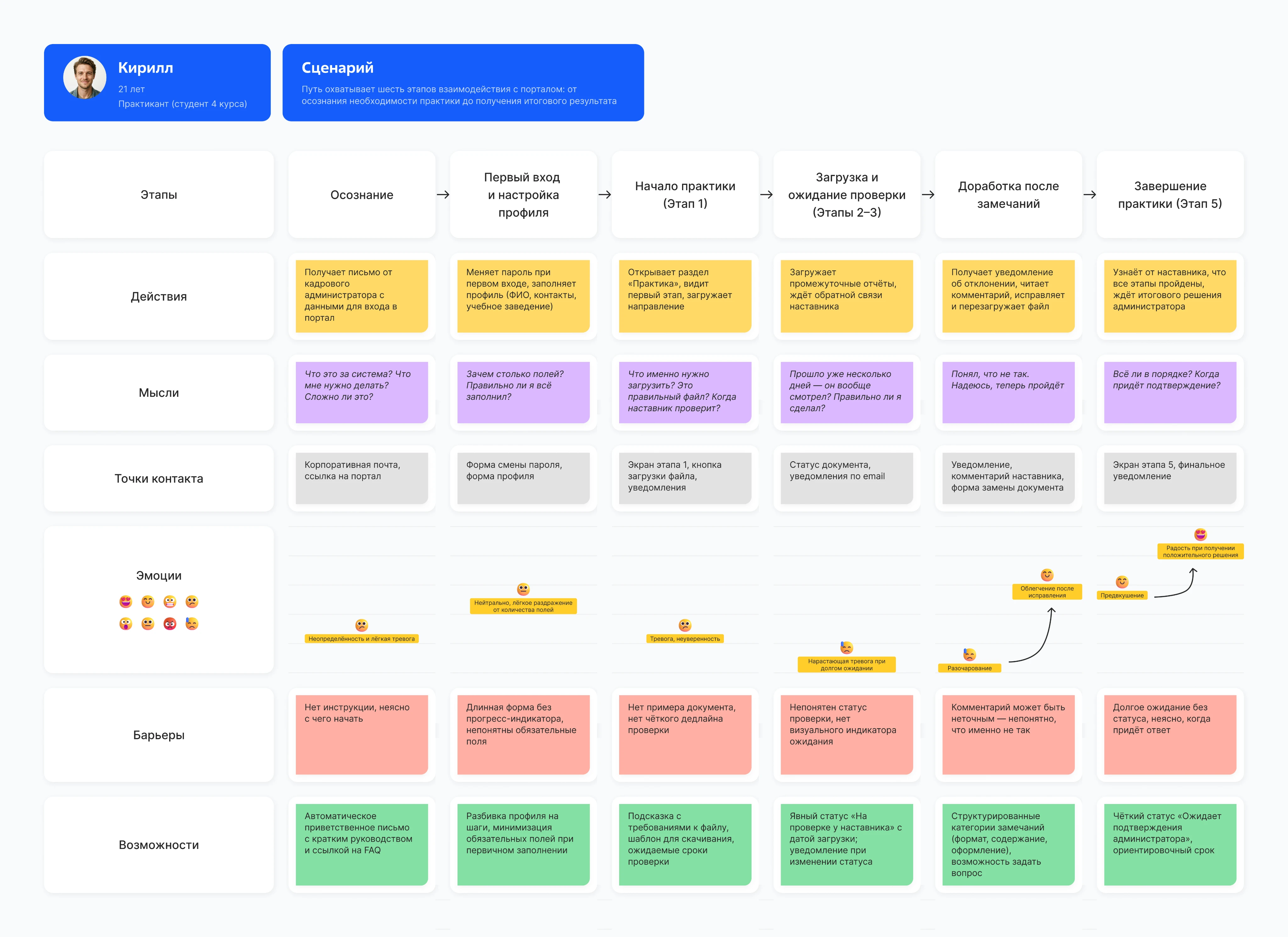Select the «Возможности» row header

click(x=159, y=845)
